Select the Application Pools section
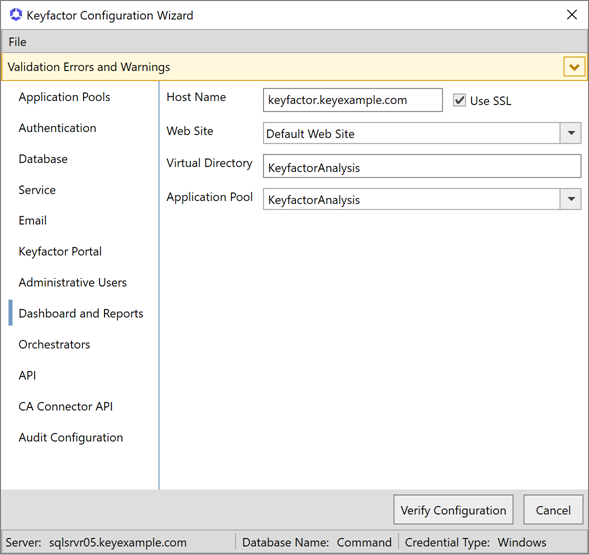The width and height of the screenshot is (589, 555). pyautogui.click(x=64, y=97)
